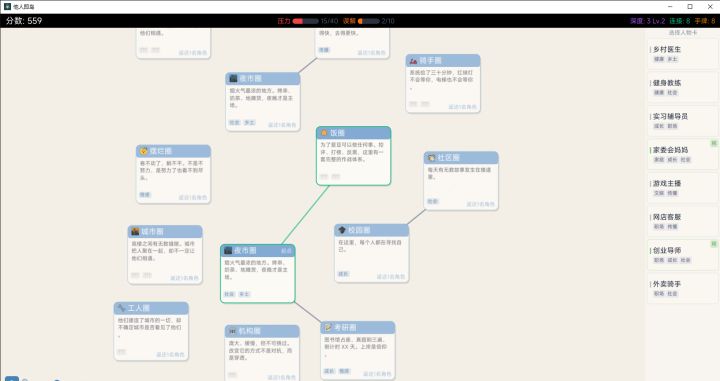720x381 pixels.
Task: Click the 起点 label on highlighted 夜市圈 node
Action: (286, 251)
